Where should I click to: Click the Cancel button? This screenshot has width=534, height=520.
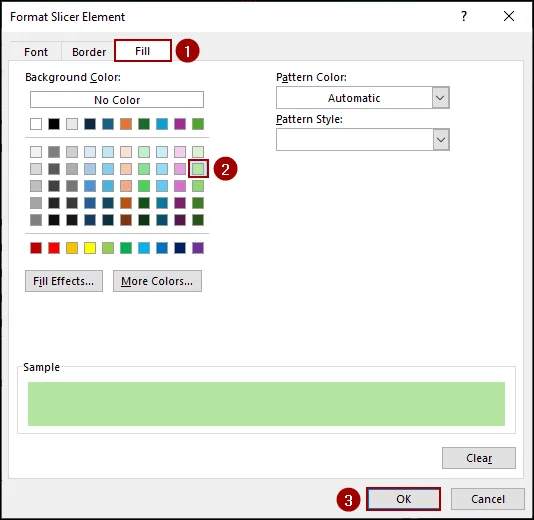[488, 499]
